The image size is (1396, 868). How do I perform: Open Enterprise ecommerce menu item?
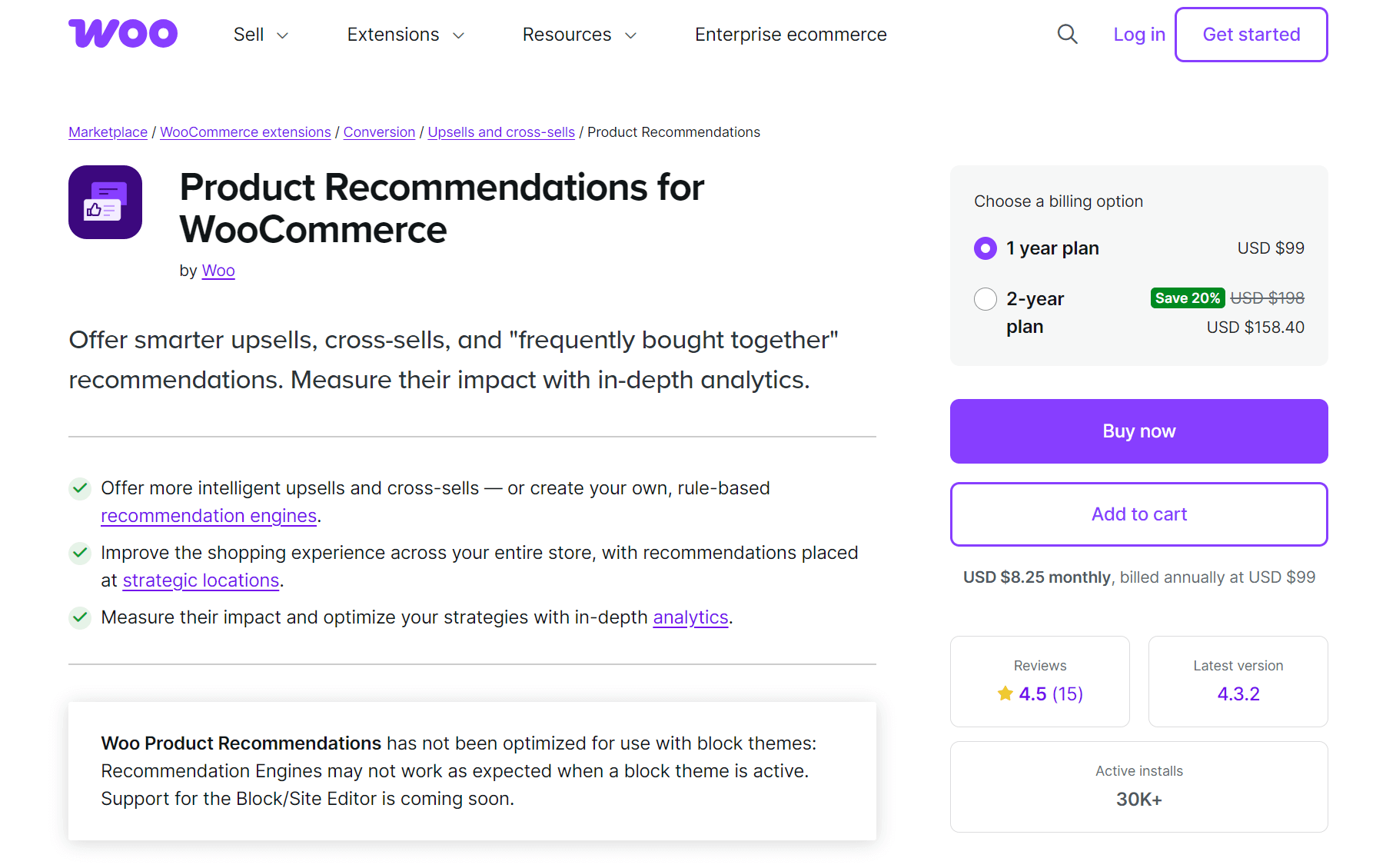(790, 34)
